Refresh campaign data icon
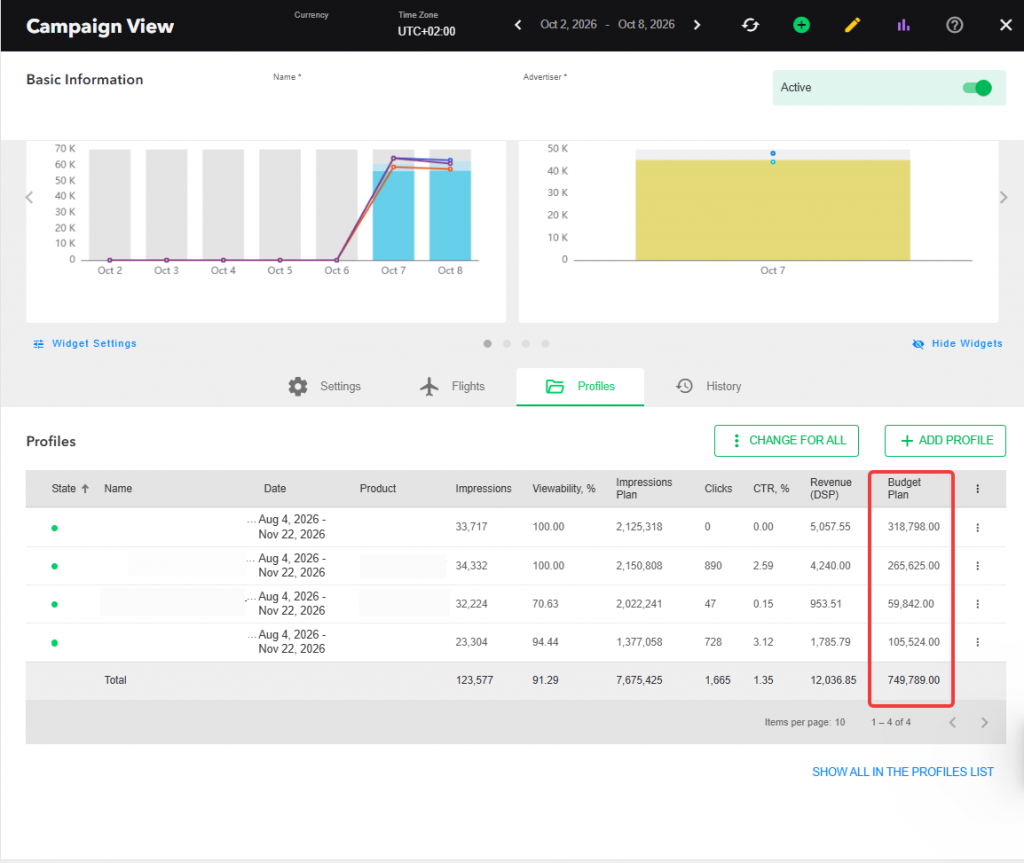This screenshot has width=1024, height=863. coord(750,25)
